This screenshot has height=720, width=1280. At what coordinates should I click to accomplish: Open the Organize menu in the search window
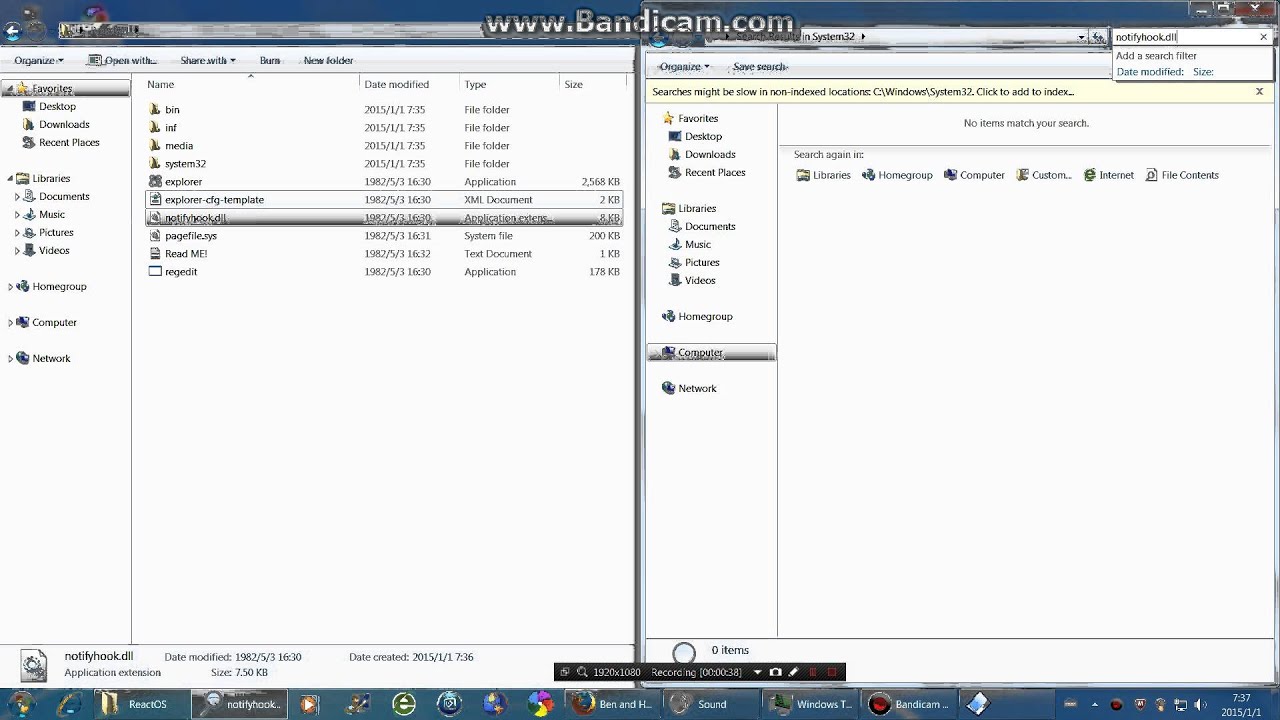point(684,67)
